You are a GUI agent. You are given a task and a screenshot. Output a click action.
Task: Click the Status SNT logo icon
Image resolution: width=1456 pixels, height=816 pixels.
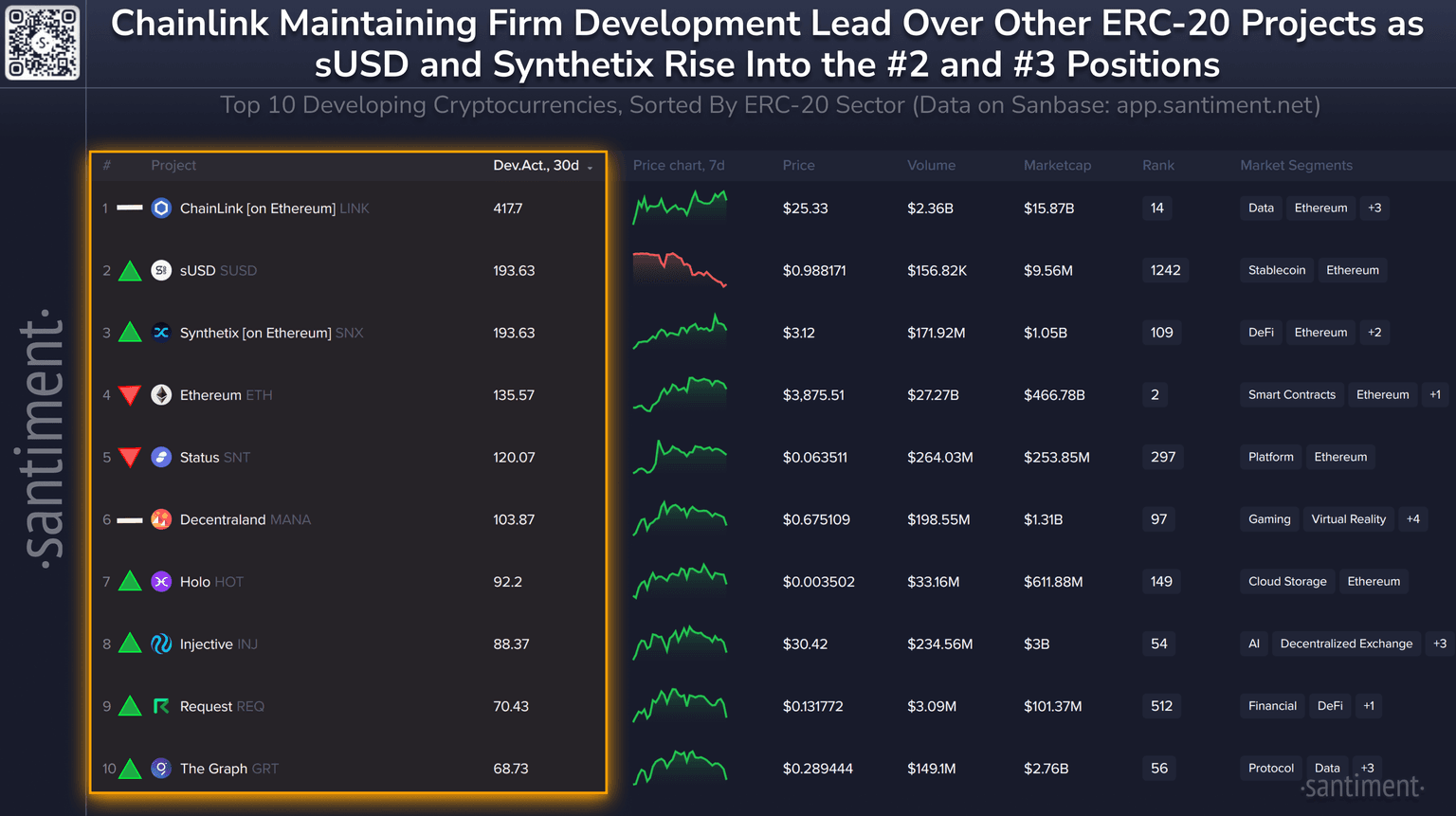pos(161,458)
